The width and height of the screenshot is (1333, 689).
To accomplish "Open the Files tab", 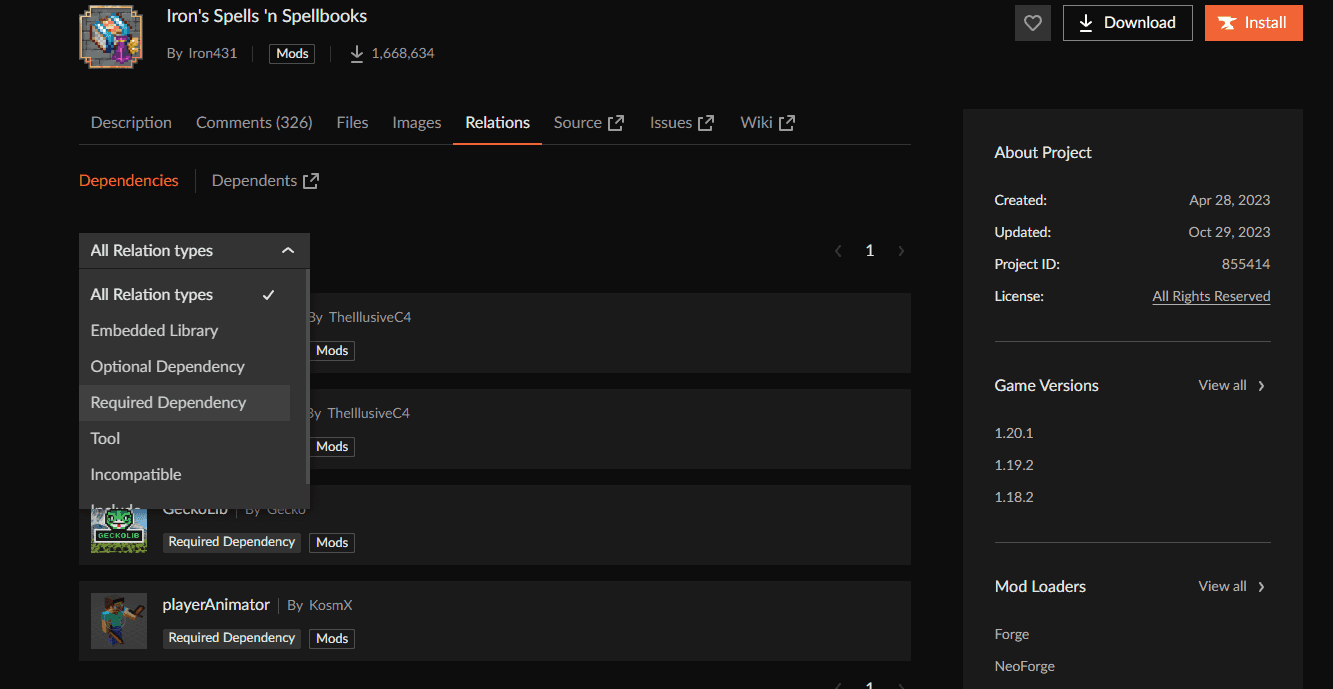I will pyautogui.click(x=352, y=123).
